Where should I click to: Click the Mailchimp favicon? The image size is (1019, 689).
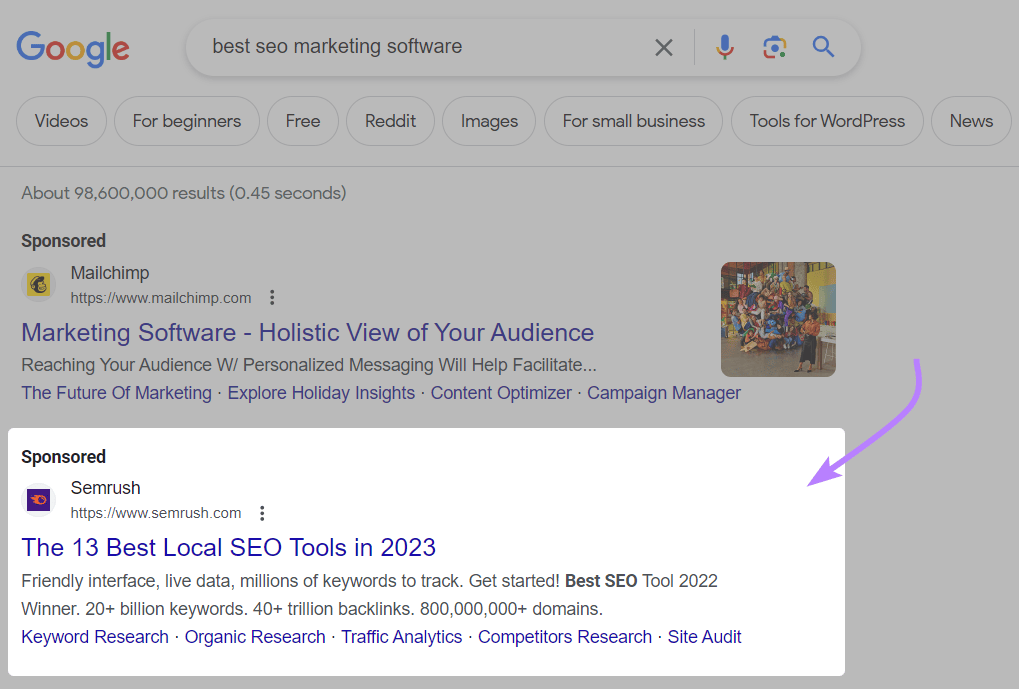pyautogui.click(x=38, y=284)
